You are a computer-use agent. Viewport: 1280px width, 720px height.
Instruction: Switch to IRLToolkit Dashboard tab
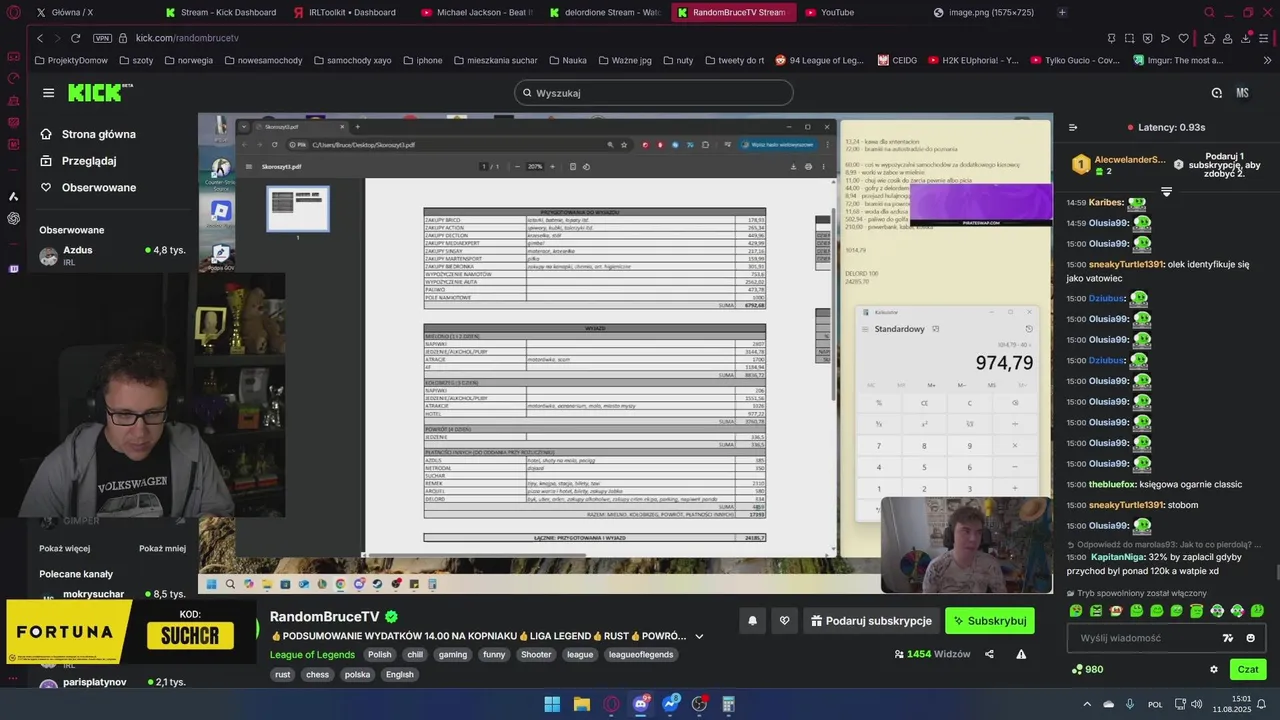coord(346,12)
